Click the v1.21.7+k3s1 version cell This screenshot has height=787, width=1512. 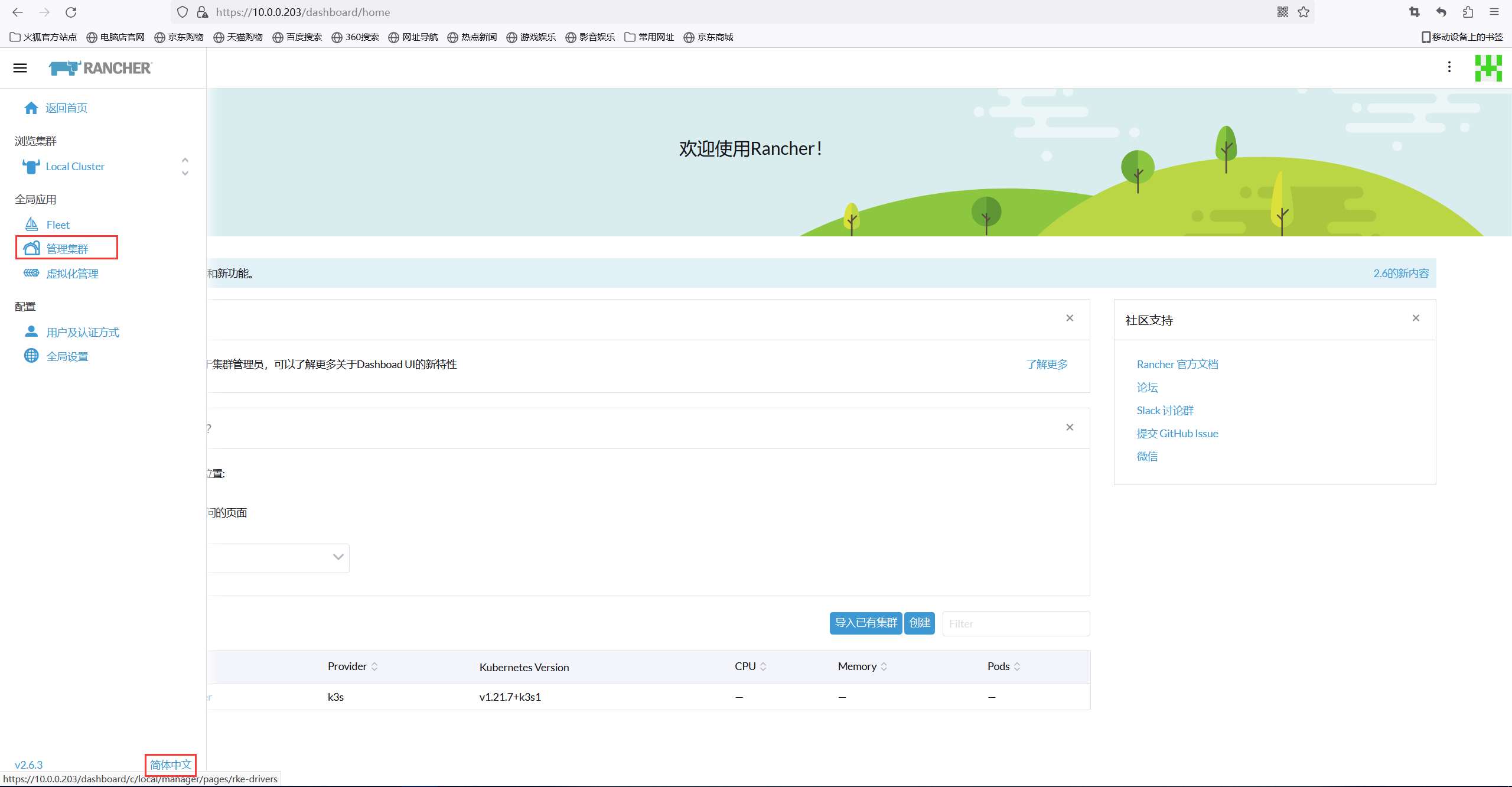coord(510,697)
